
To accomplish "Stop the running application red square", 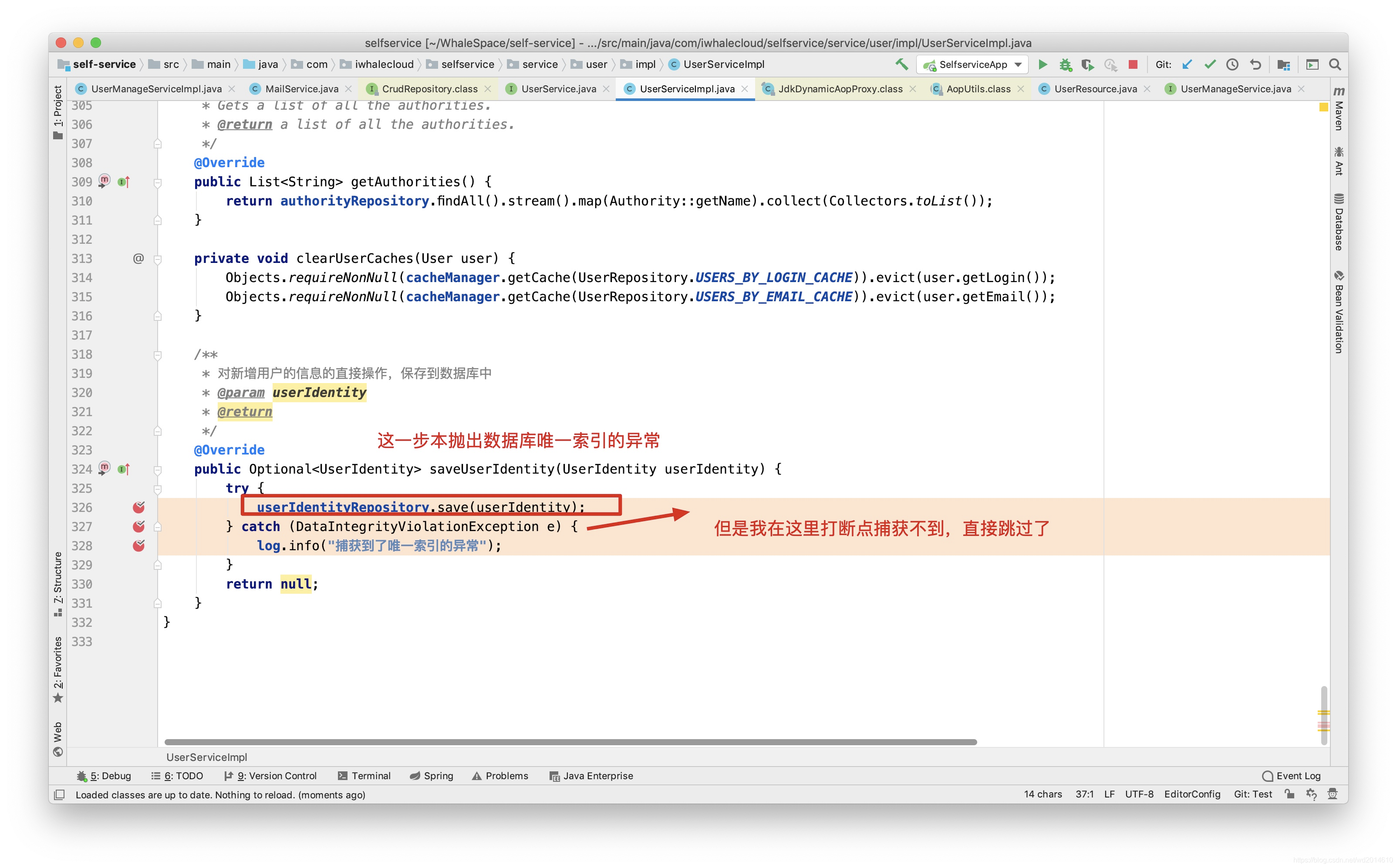I will [x=1132, y=64].
